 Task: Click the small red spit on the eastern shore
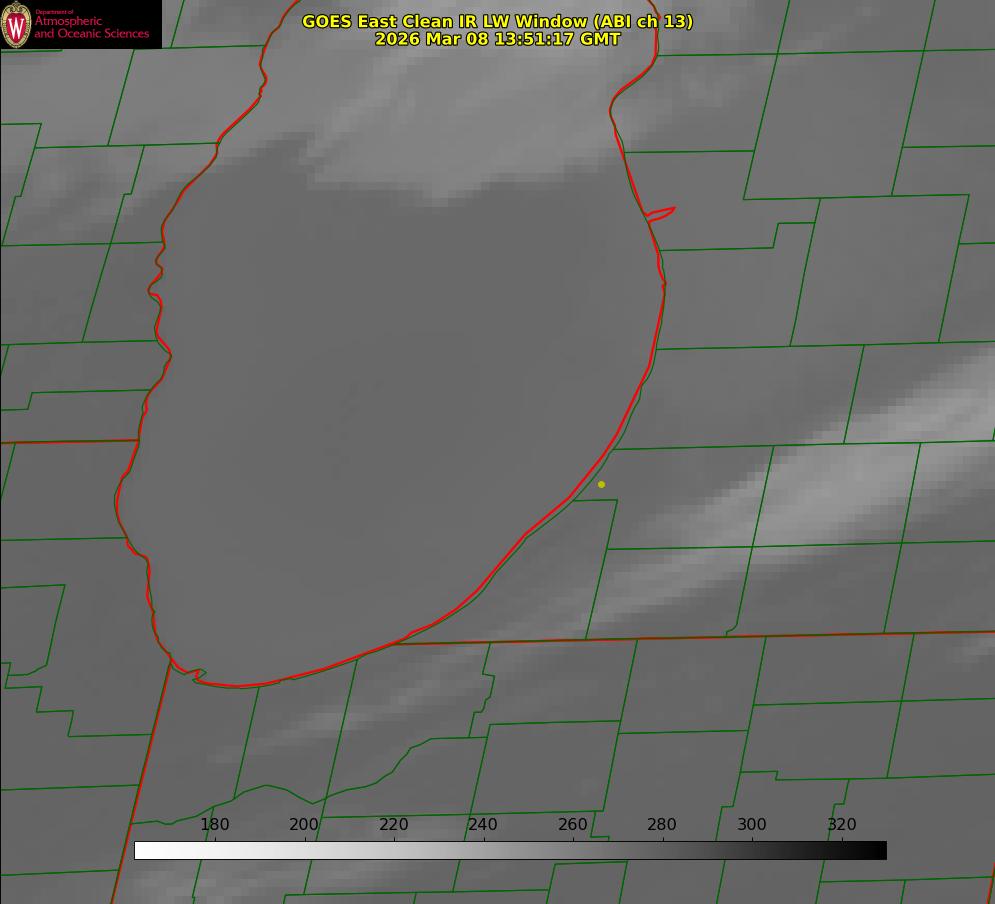pos(662,213)
